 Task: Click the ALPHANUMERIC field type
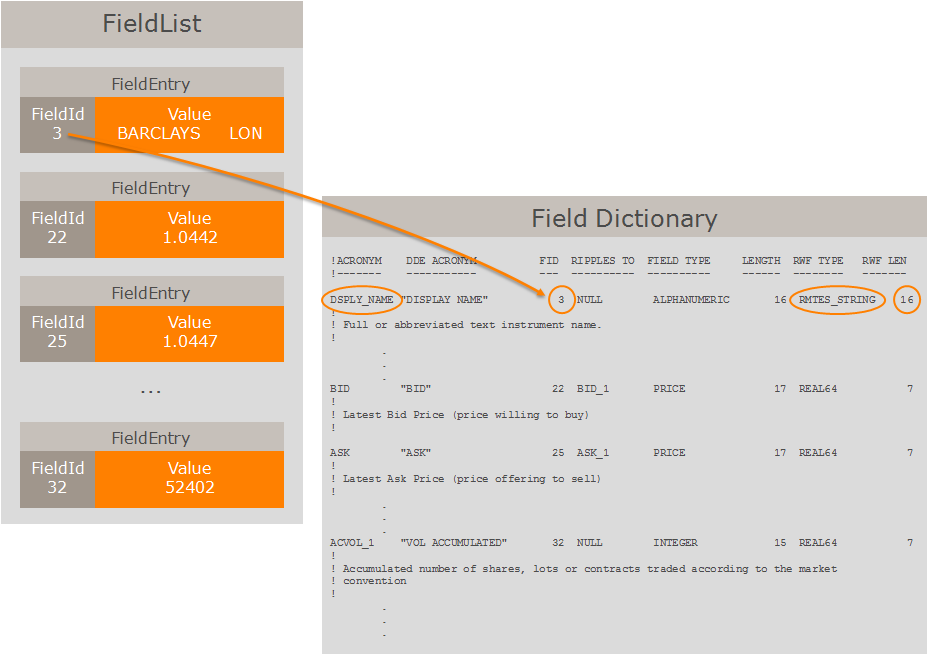[691, 300]
